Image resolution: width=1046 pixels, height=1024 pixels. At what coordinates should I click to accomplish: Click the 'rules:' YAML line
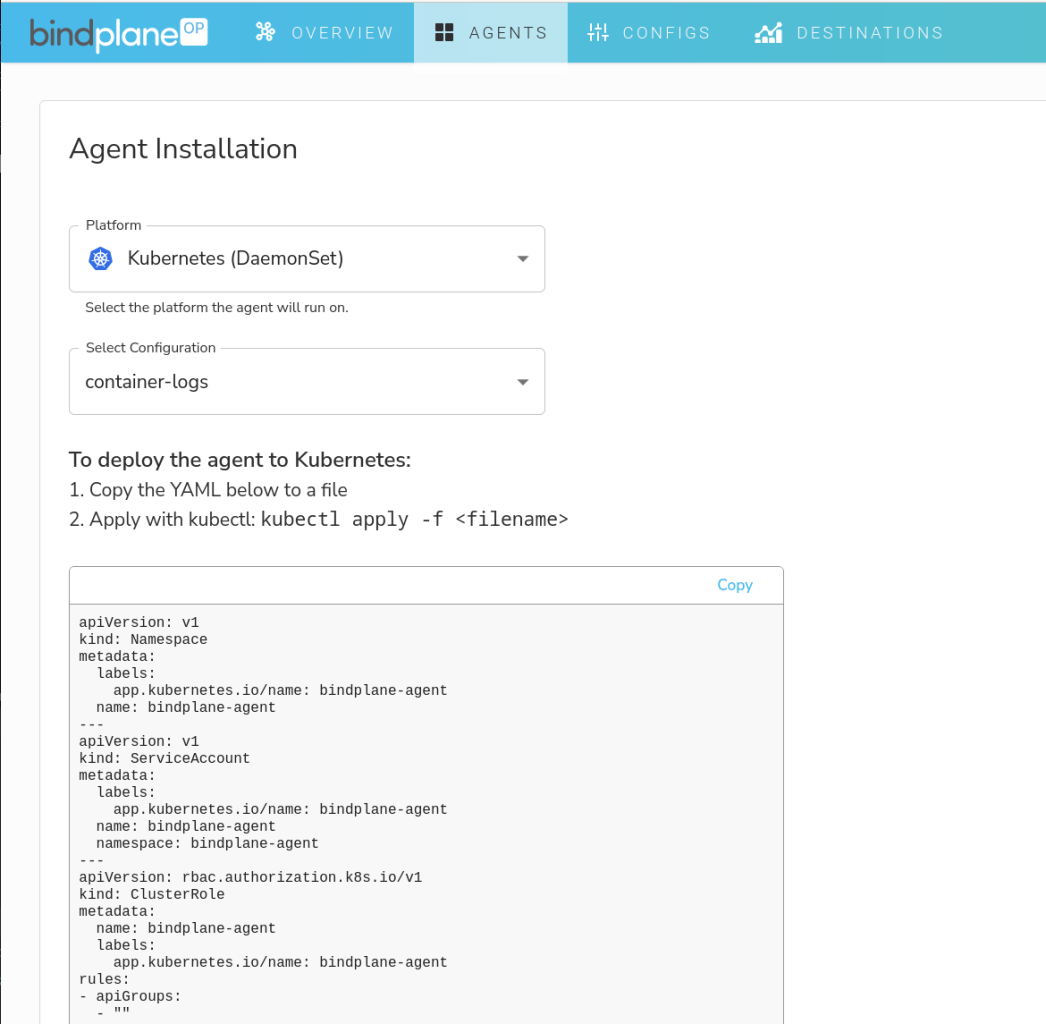[x=104, y=979]
